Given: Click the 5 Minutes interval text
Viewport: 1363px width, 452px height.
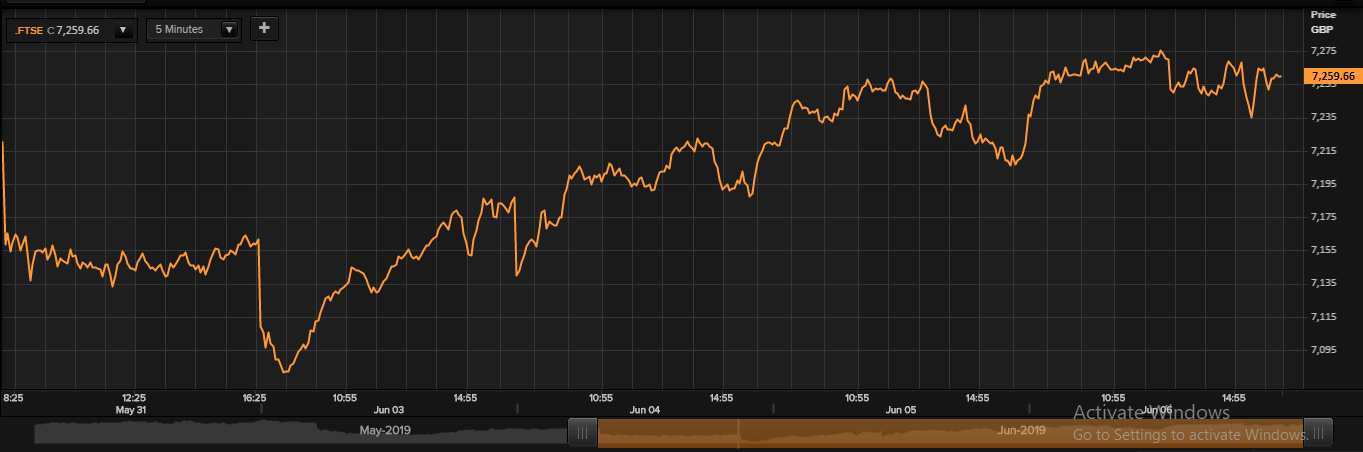Looking at the screenshot, I should (179, 30).
